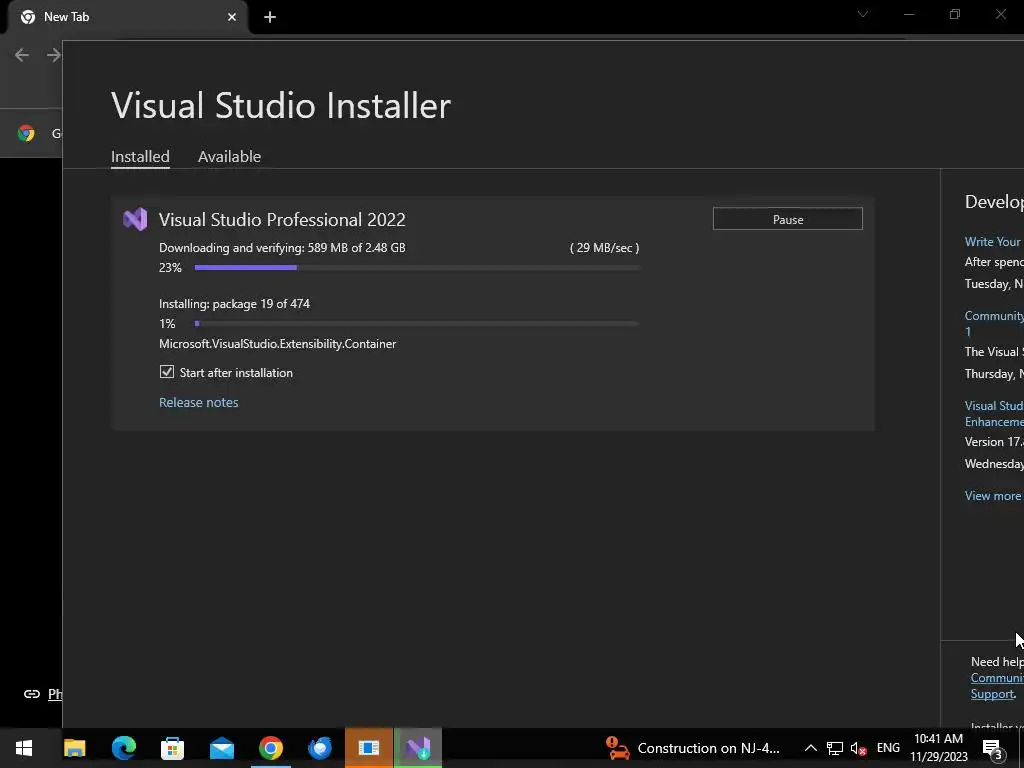The image size is (1024, 768).
Task: Open the Write Your news article link
Action: 993,242
